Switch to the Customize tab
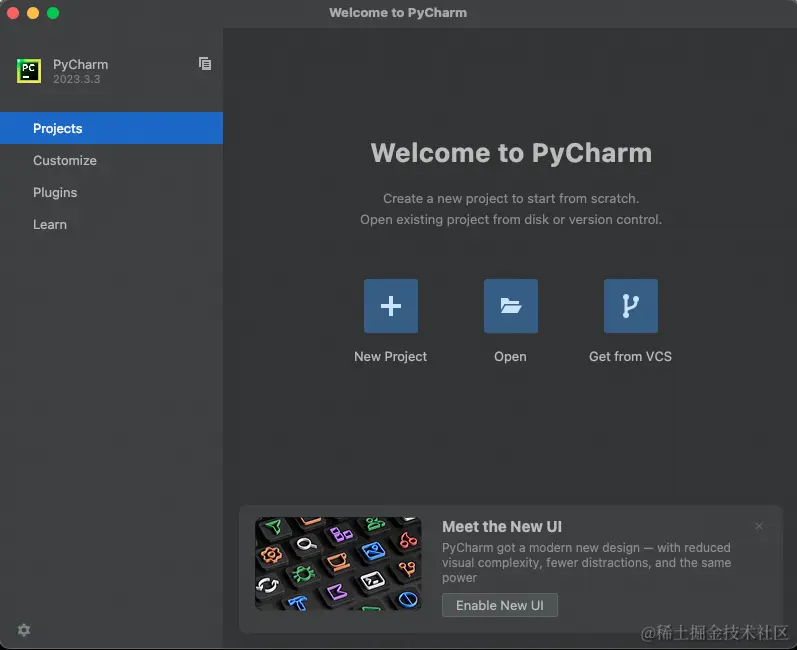Viewport: 797px width, 650px height. tap(111, 161)
